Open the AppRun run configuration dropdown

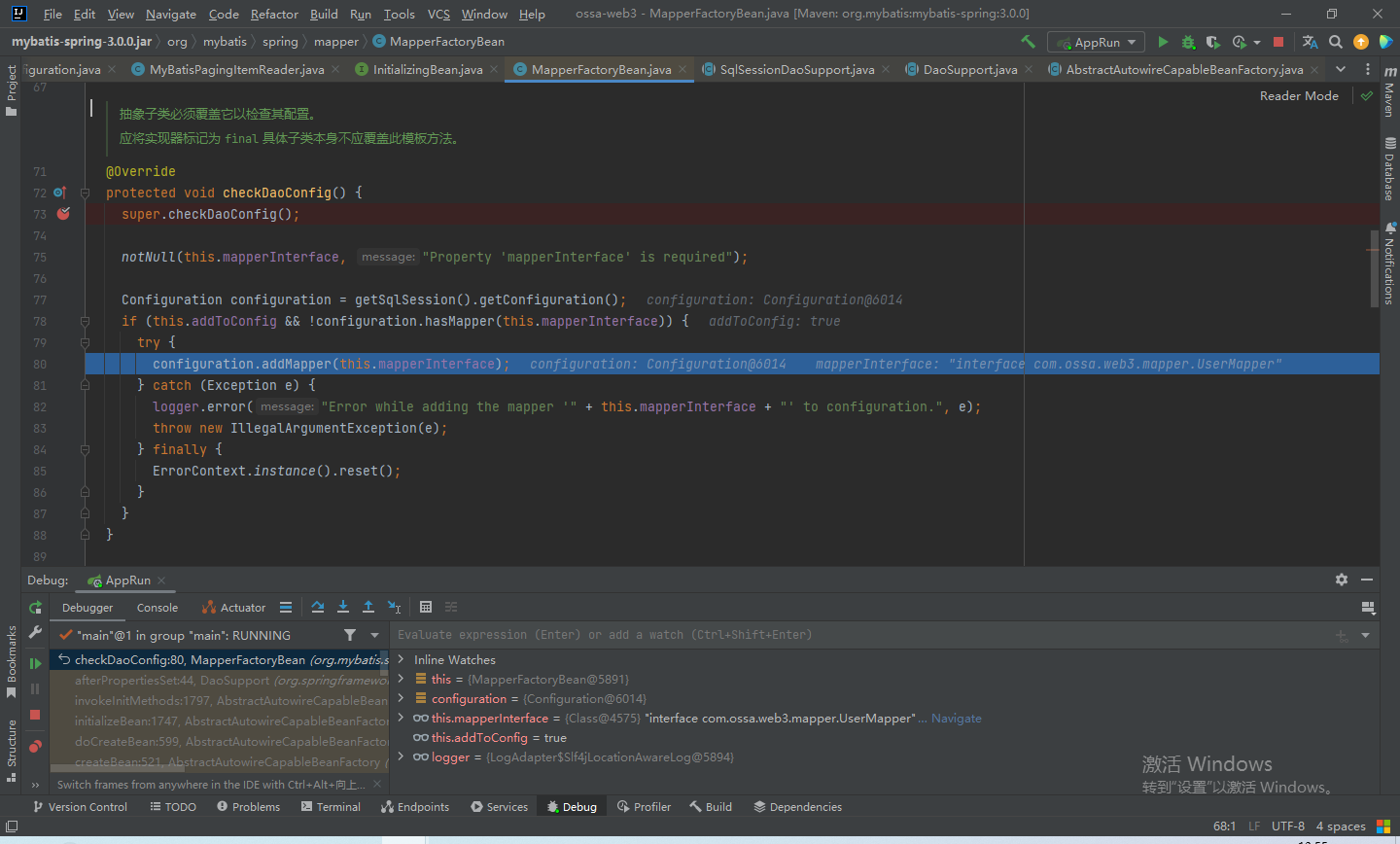pos(1096,42)
